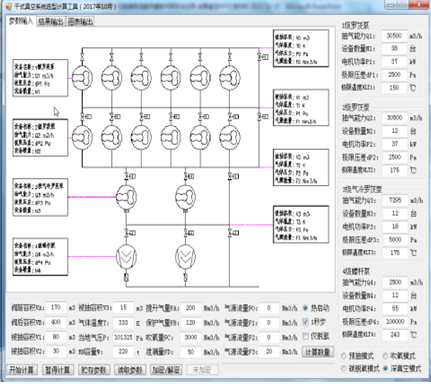Click the 保护气量FB input field
Image resolution: width=431 pixels, height=384 pixels.
tap(191, 322)
